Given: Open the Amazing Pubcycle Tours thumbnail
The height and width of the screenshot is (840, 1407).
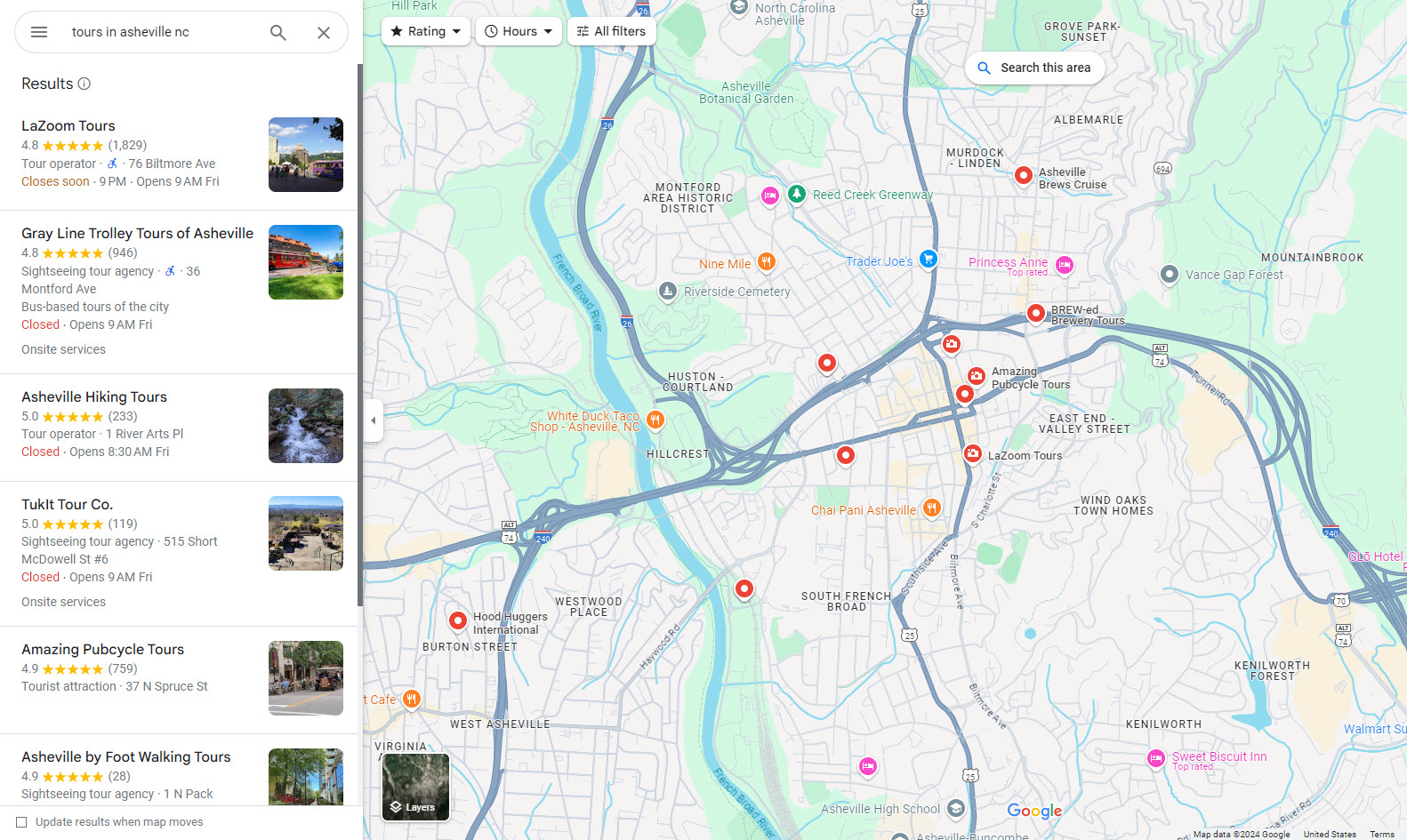Looking at the screenshot, I should 306,678.
